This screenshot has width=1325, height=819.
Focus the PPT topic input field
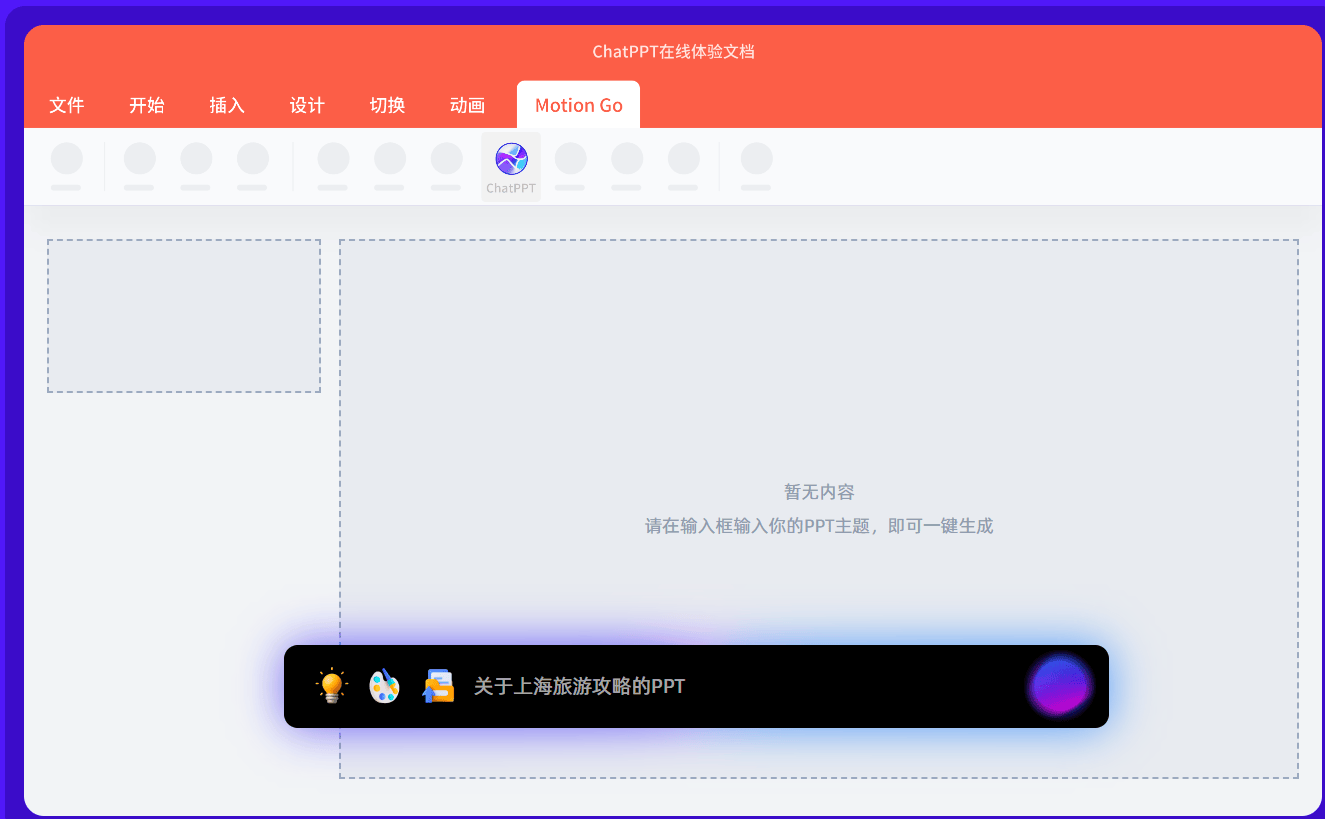740,686
